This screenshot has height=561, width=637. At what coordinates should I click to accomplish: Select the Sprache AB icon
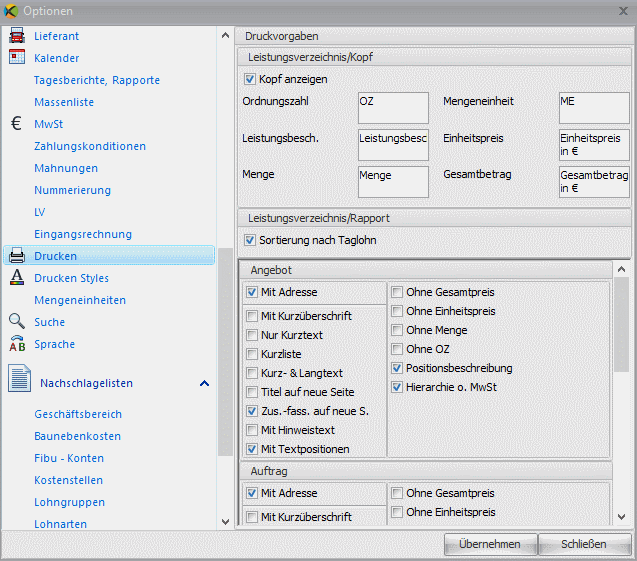pyautogui.click(x=16, y=344)
